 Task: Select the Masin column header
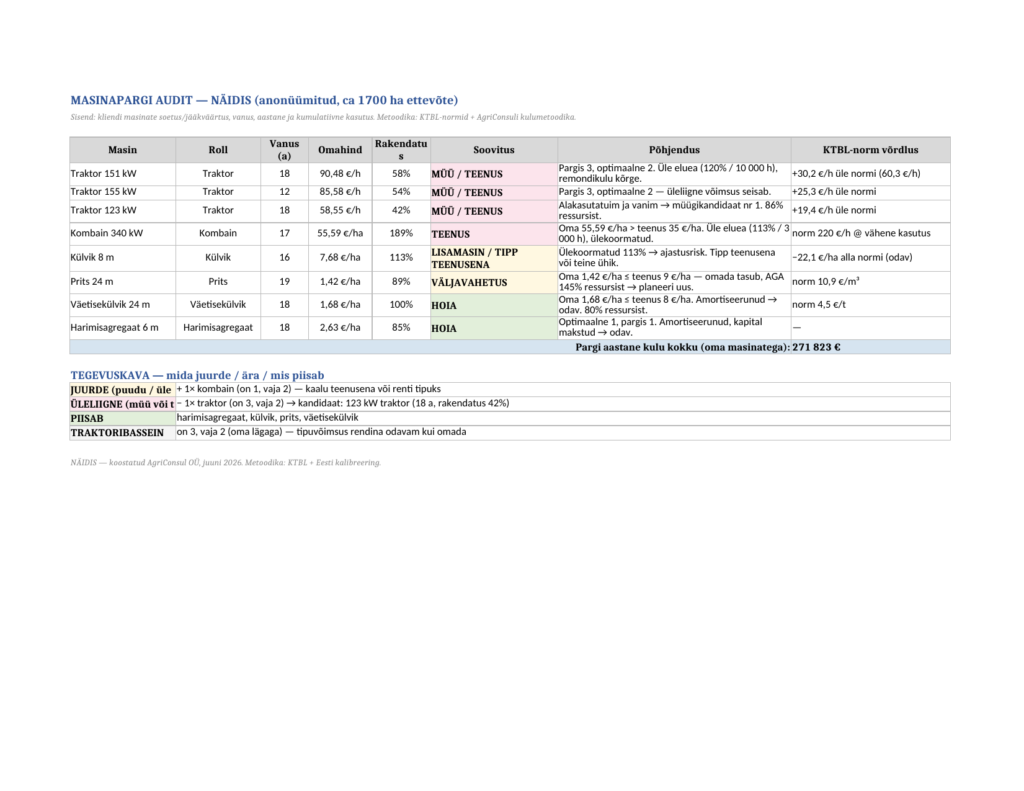pyautogui.click(x=123, y=150)
